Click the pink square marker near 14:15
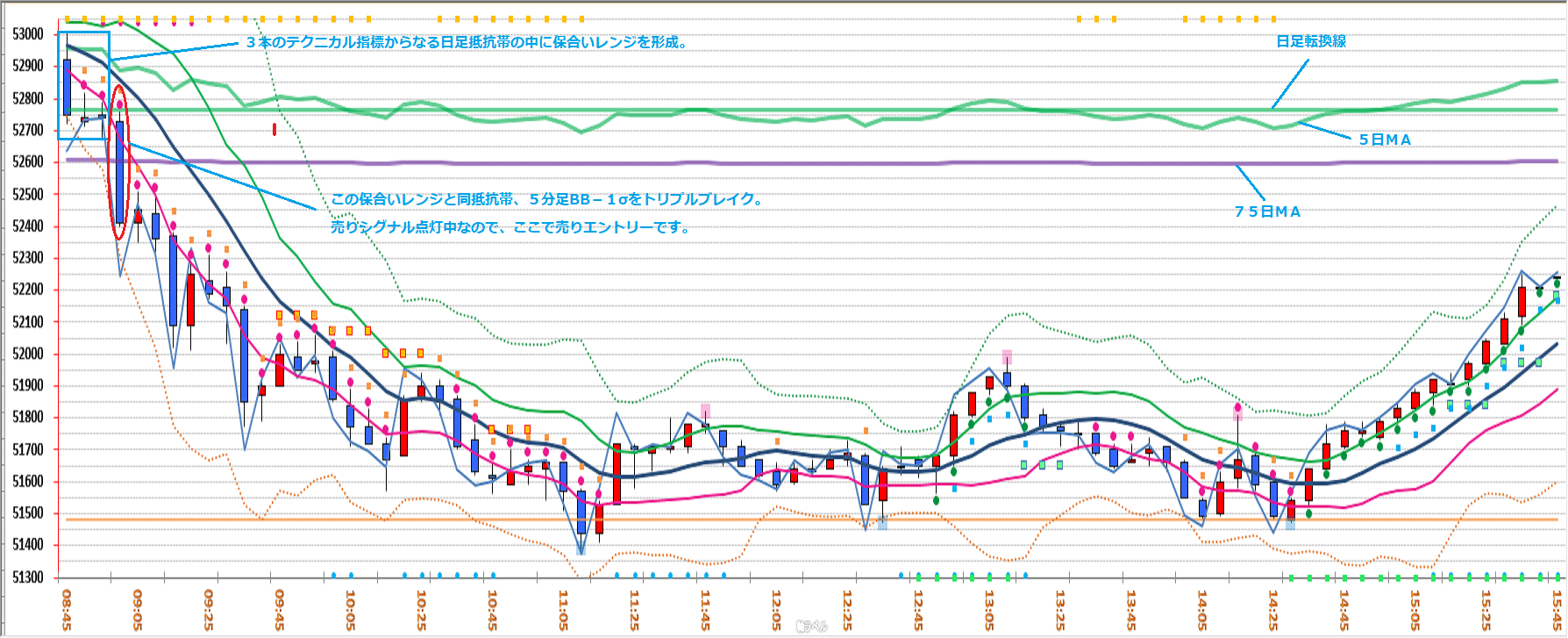 coord(1237,409)
